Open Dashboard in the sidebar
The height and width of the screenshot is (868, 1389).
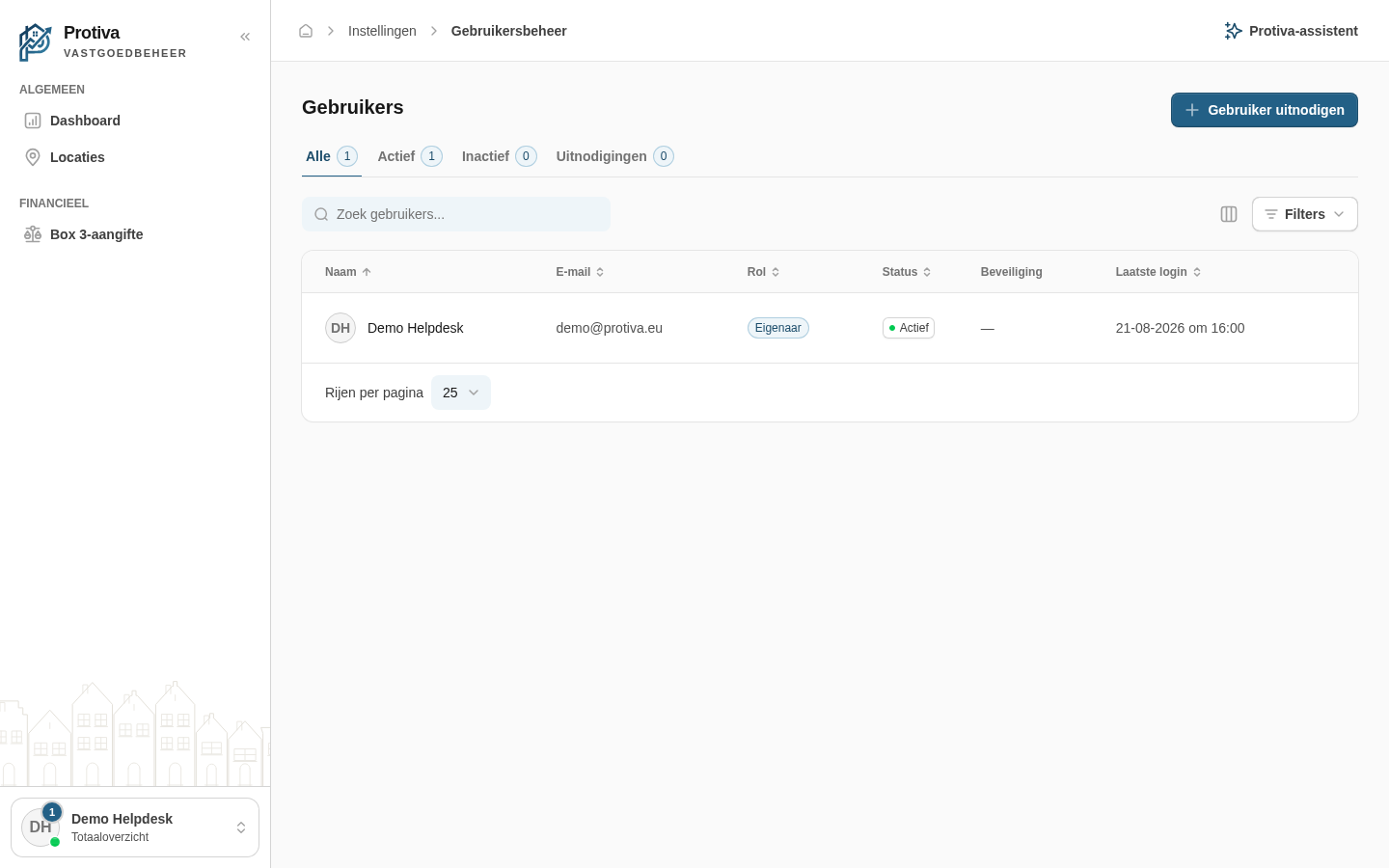click(x=135, y=121)
